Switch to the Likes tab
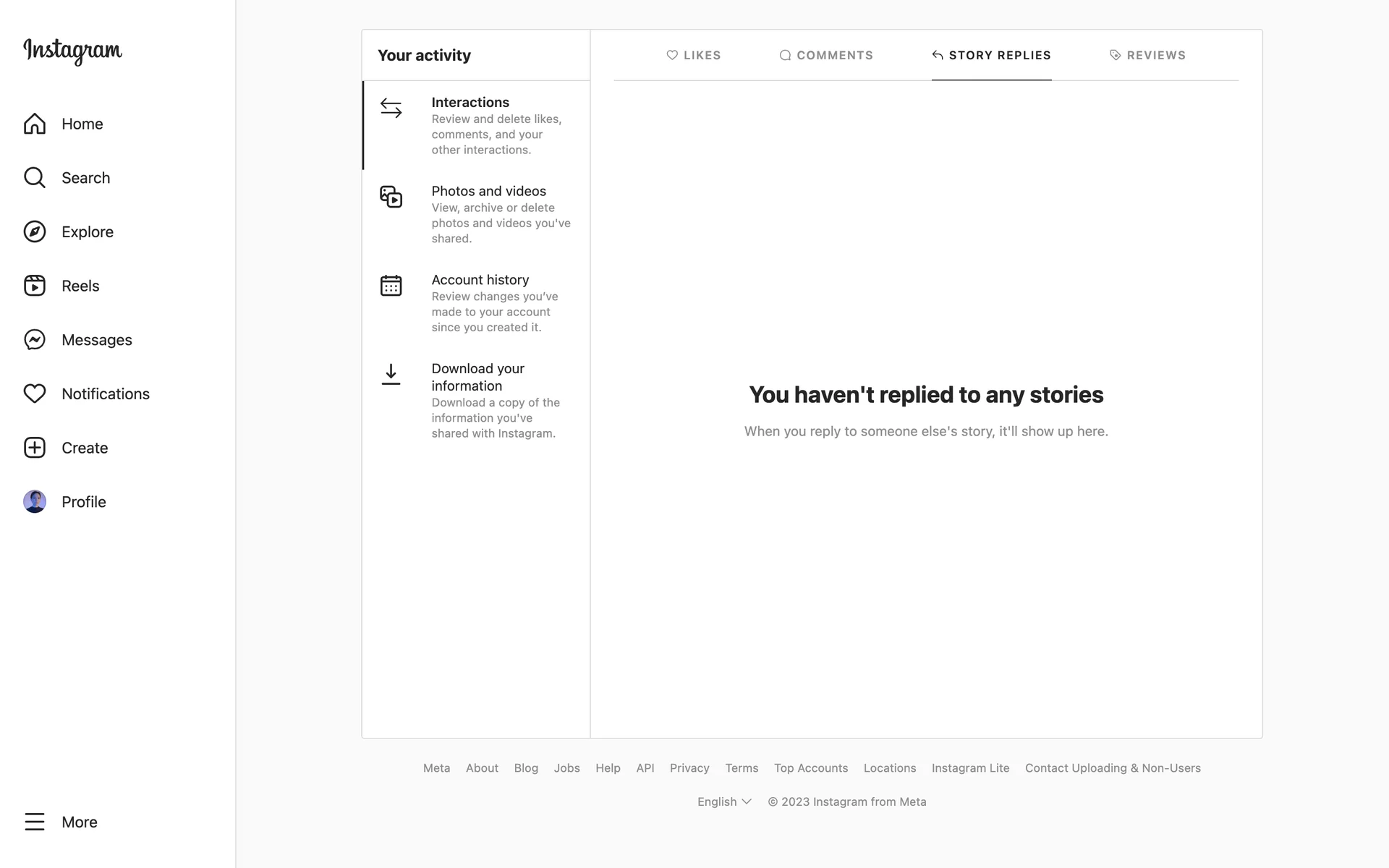Screen dimensions: 1389x868 coord(693,55)
